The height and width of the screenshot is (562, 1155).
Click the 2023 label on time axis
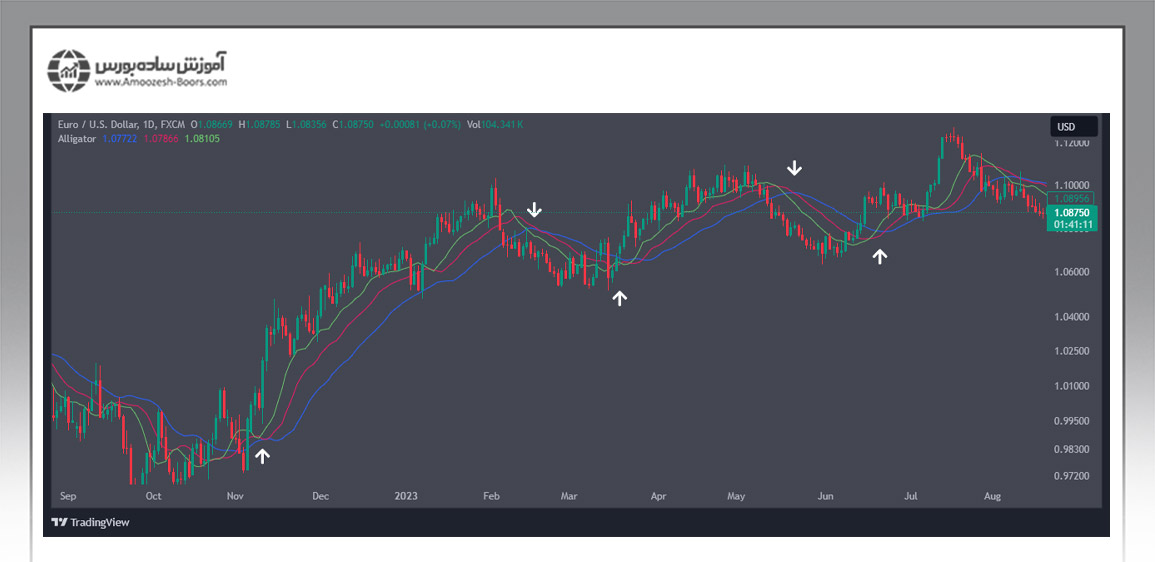[406, 495]
